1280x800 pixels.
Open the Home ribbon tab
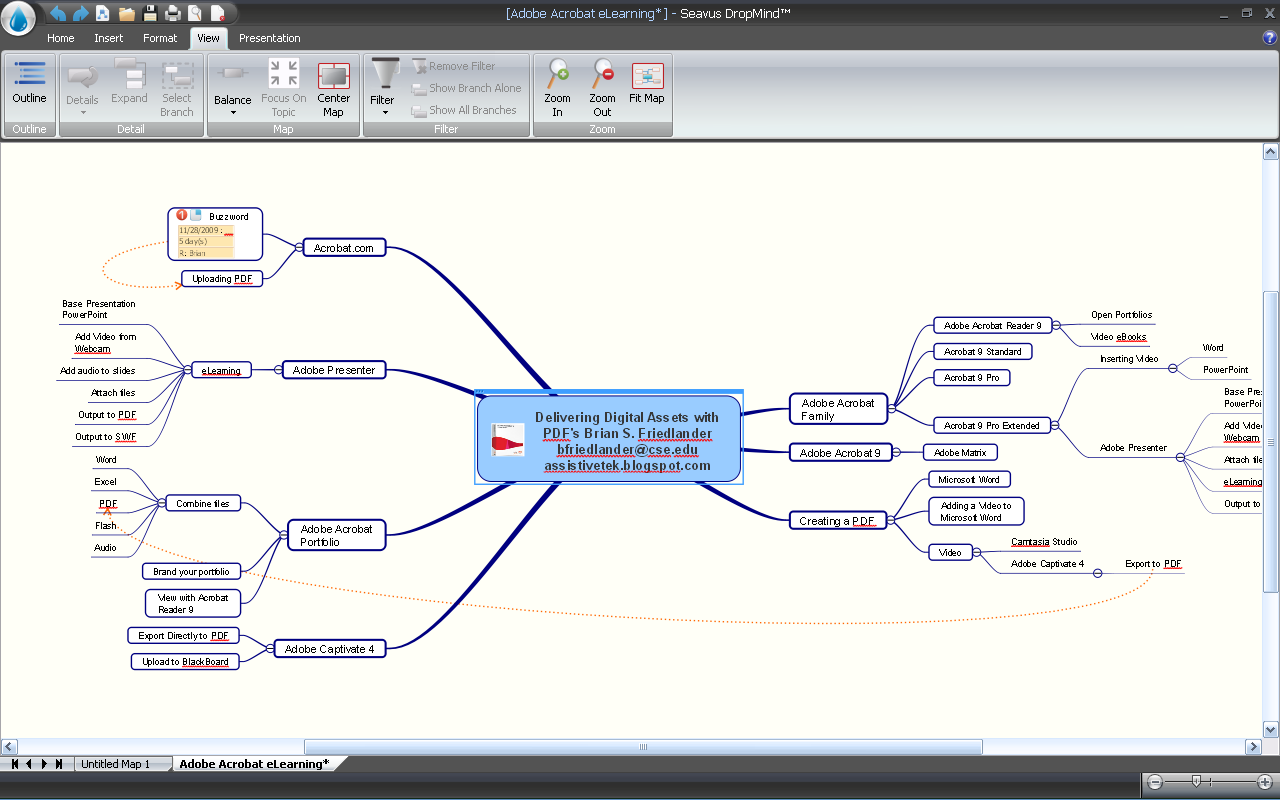click(x=60, y=38)
